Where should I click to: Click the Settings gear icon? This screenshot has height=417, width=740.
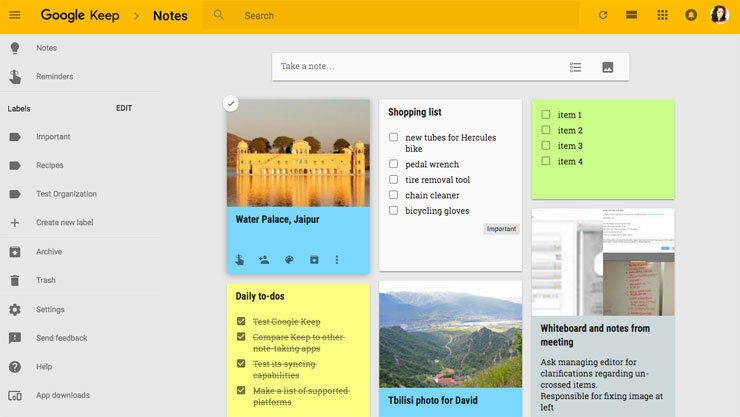pos(15,309)
